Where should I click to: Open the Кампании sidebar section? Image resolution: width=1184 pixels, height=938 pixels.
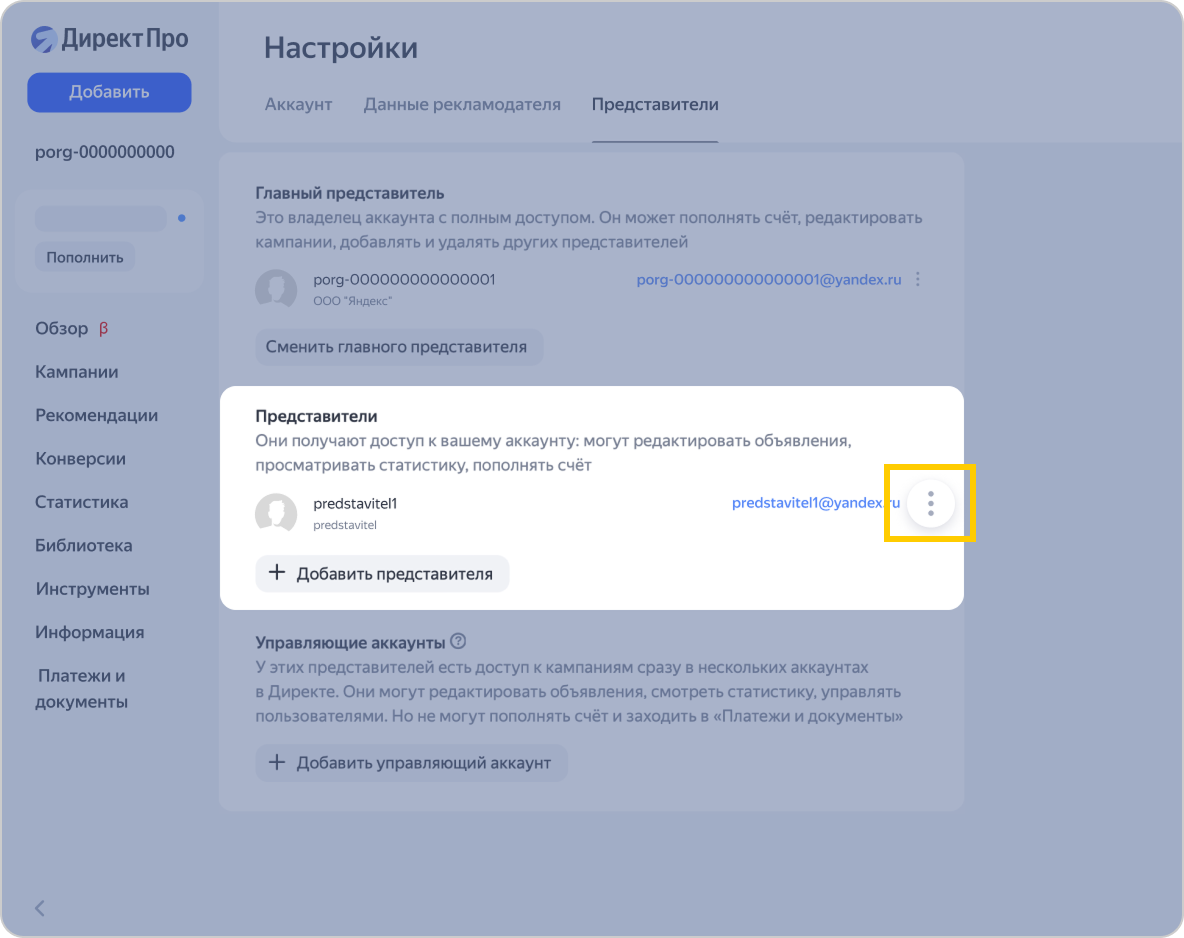click(x=77, y=372)
